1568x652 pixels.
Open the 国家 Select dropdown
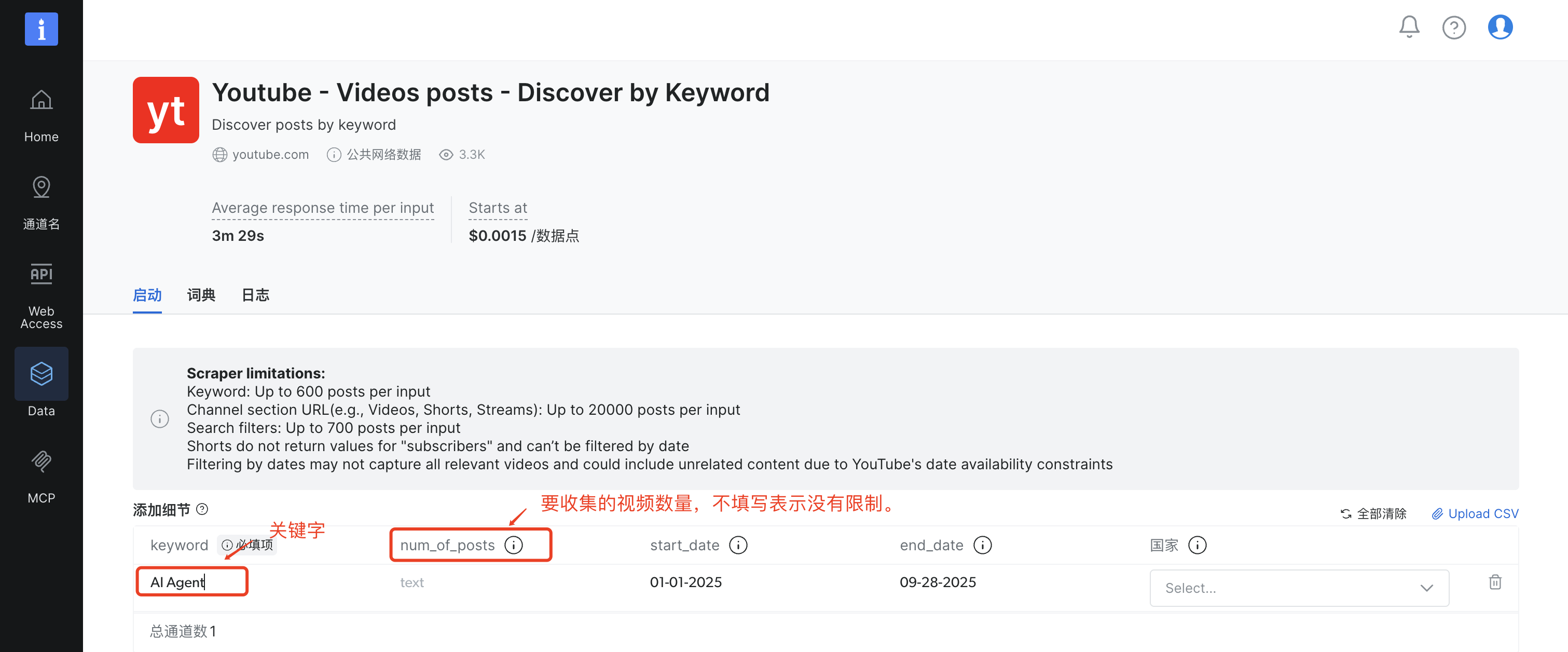tap(1298, 588)
